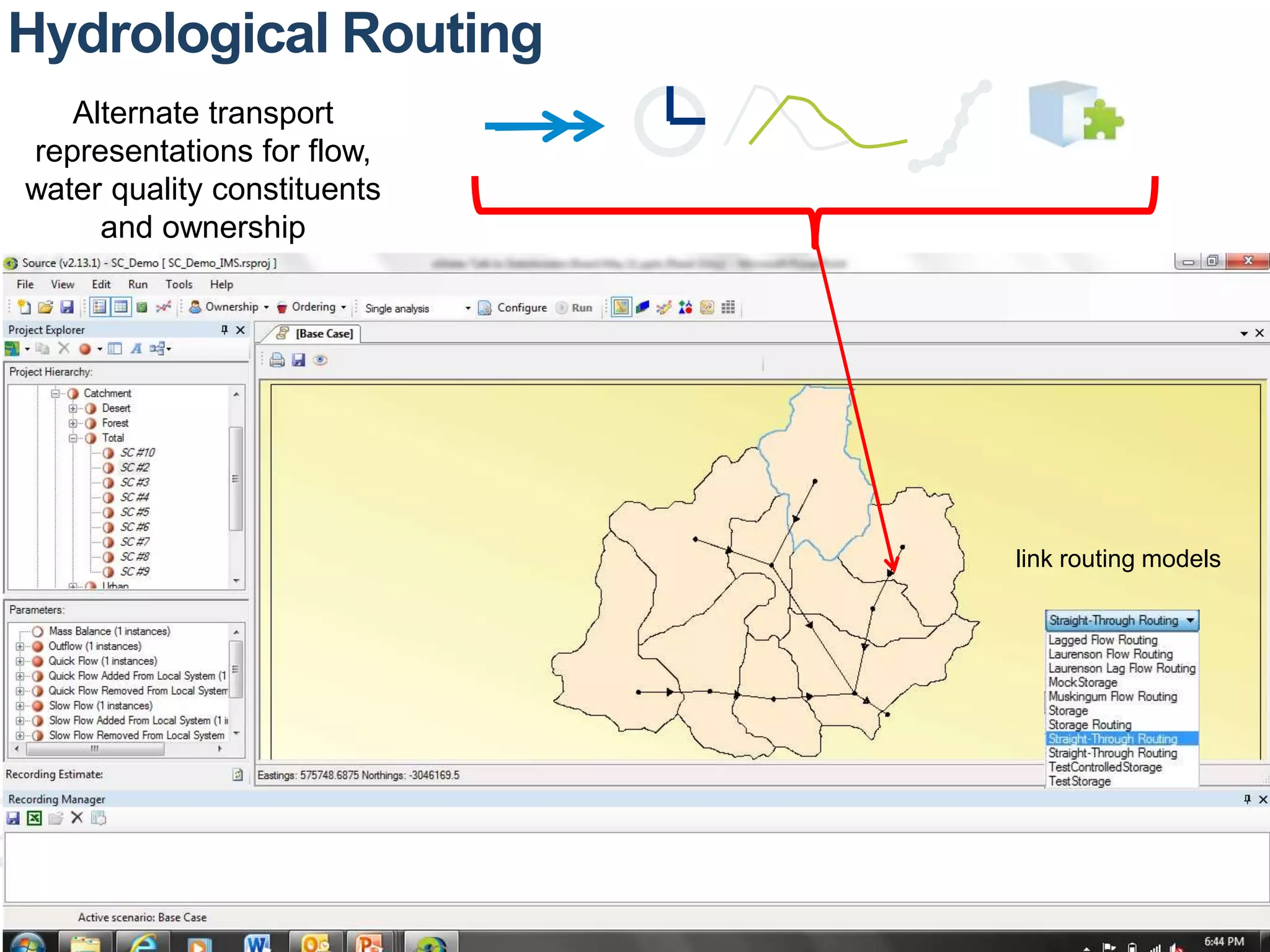This screenshot has width=1270, height=952.
Task: Open the Ownership dropdown
Action: point(229,307)
